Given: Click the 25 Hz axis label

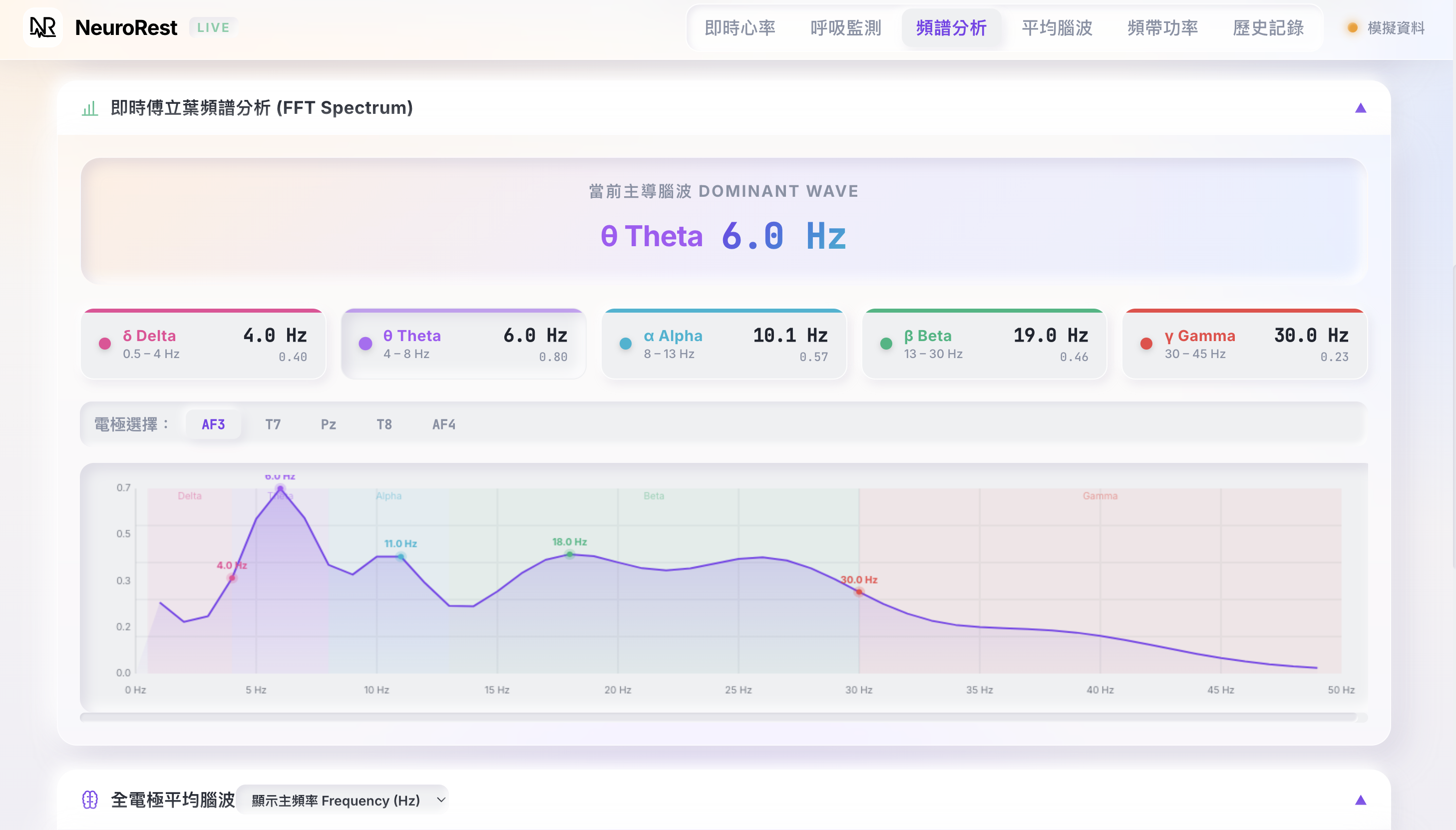Looking at the screenshot, I should click(x=738, y=690).
